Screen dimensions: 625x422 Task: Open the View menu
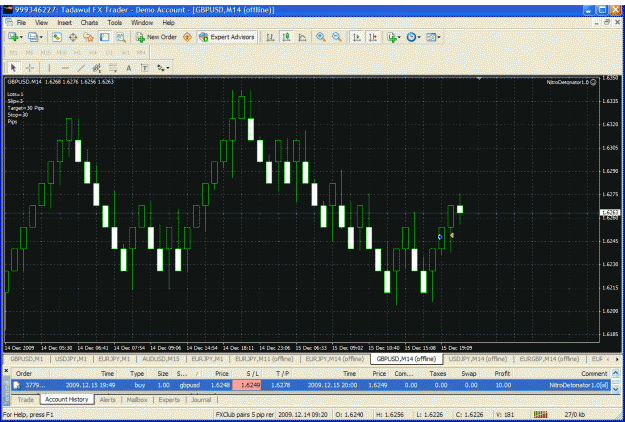pyautogui.click(x=41, y=23)
